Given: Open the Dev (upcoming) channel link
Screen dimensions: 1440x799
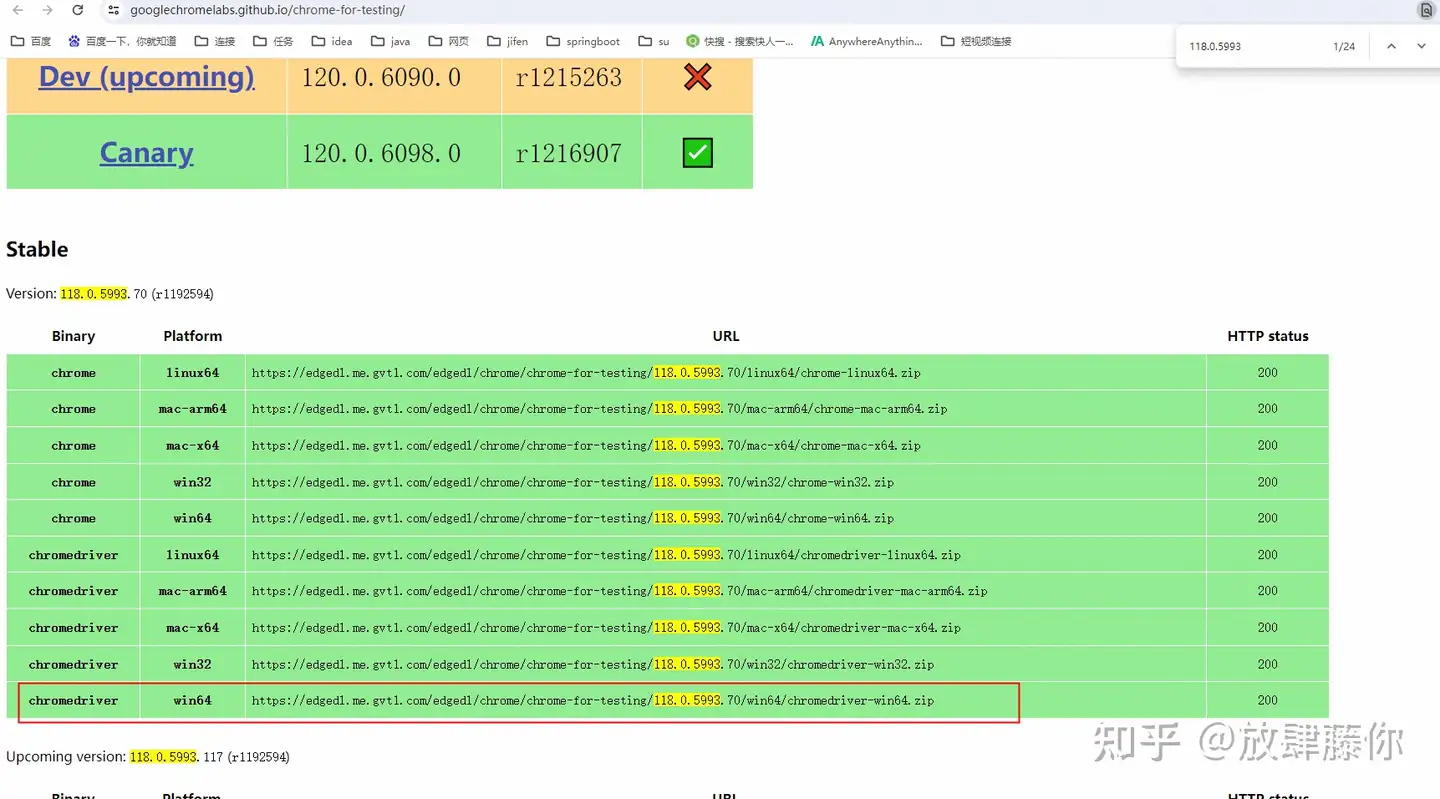Looking at the screenshot, I should 146,77.
